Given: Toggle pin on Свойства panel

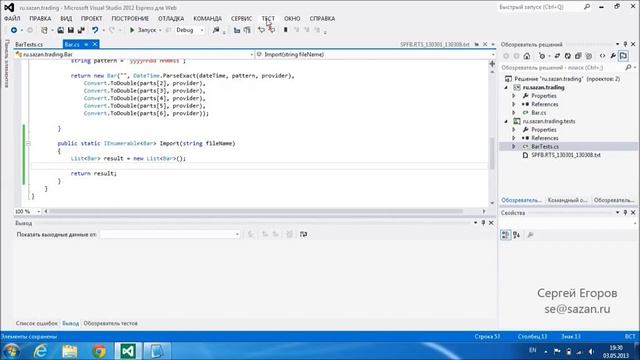Looking at the screenshot, I should (625, 213).
